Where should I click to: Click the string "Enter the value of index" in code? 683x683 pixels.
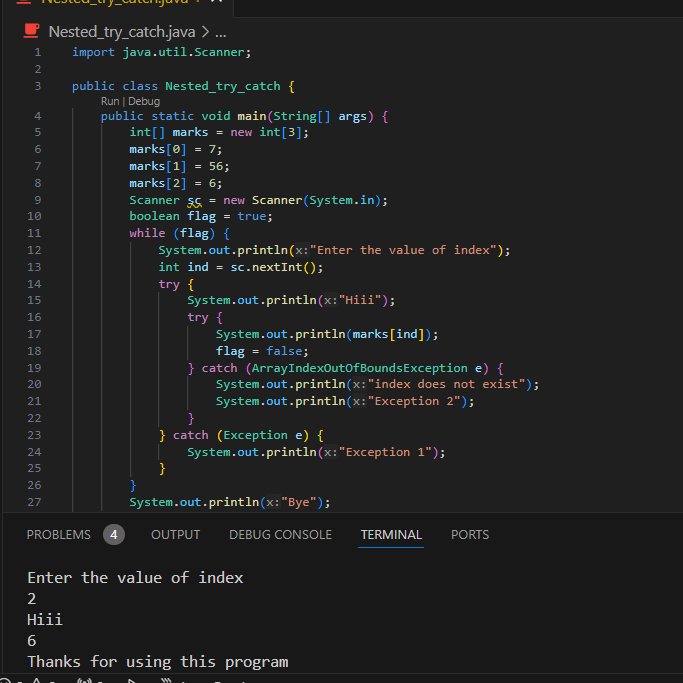403,250
